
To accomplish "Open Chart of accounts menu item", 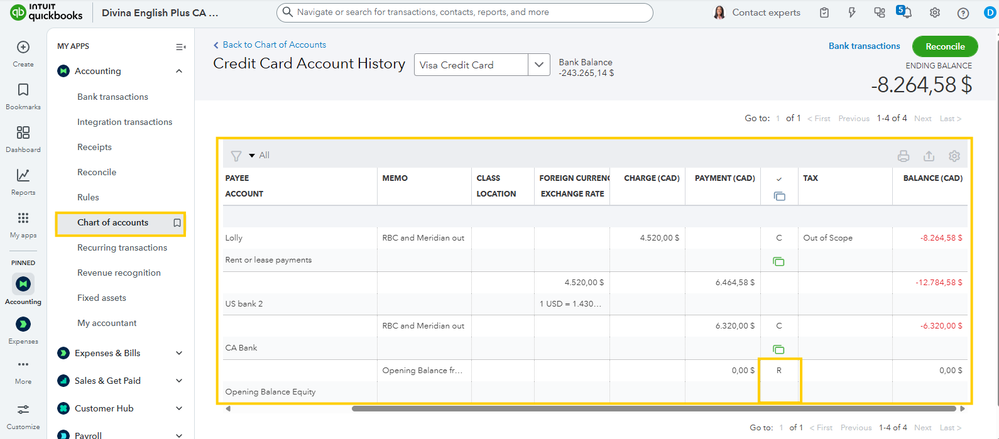I will 113,222.
